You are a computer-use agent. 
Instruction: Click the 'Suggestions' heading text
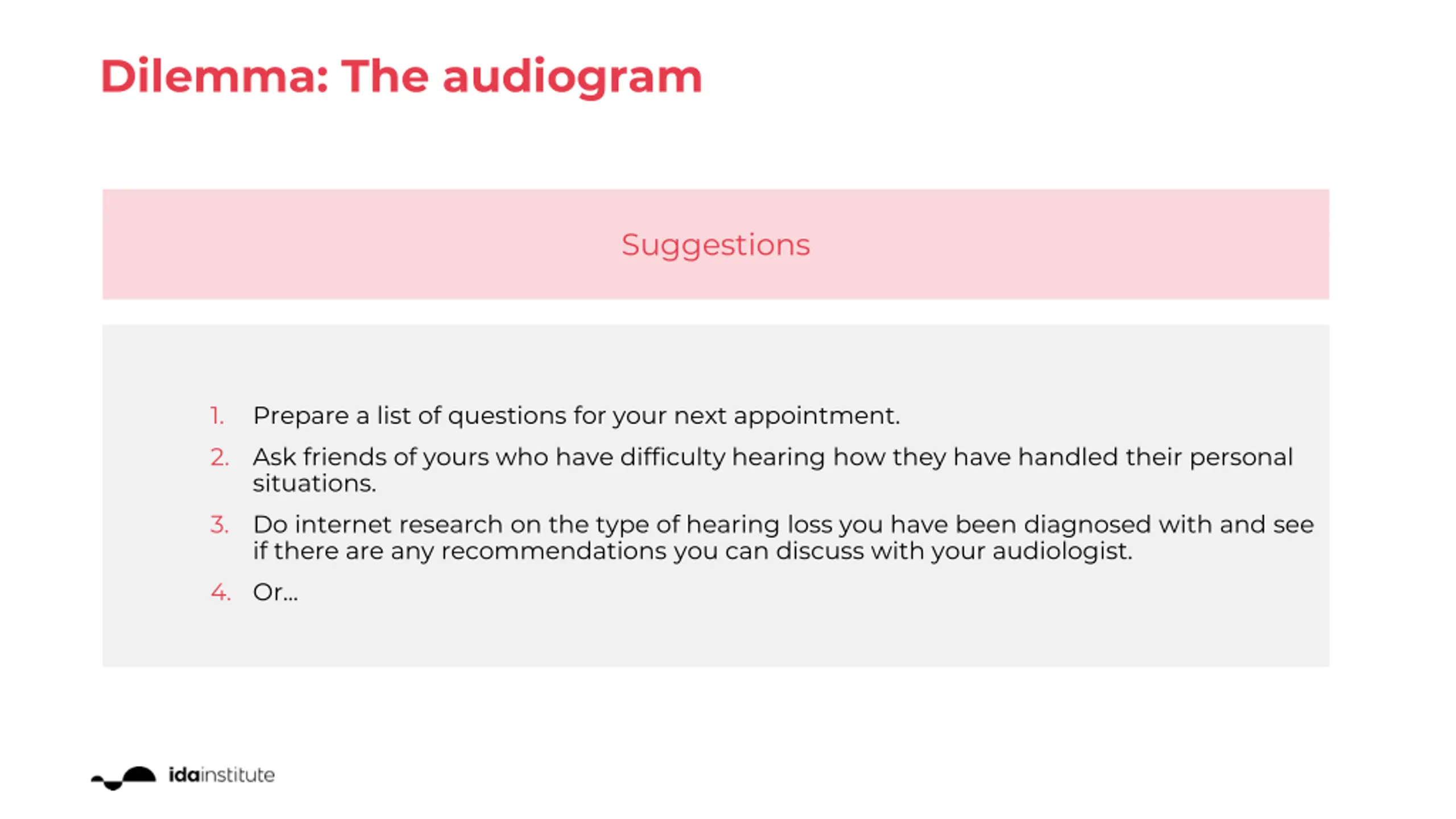715,245
